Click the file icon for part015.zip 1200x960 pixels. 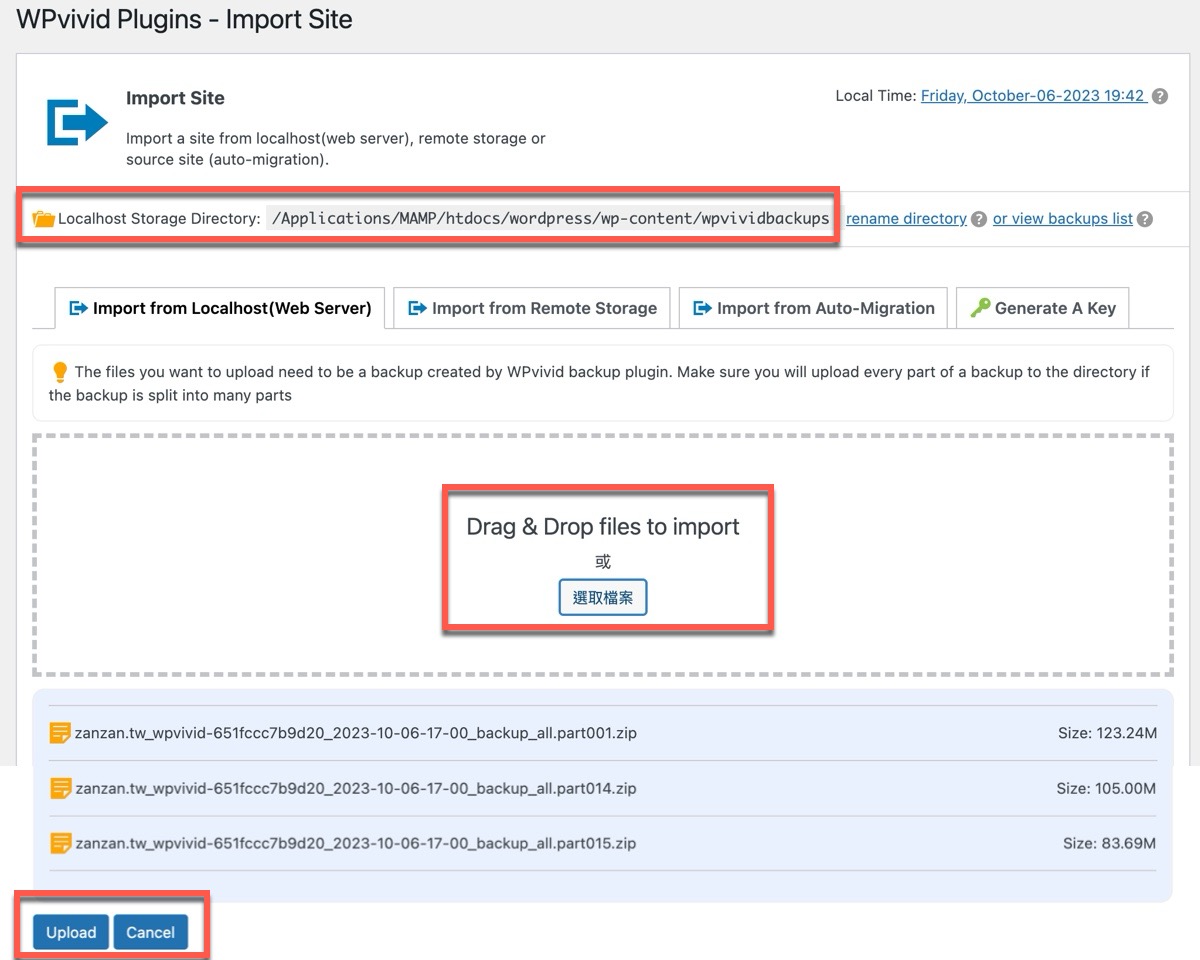click(x=60, y=843)
